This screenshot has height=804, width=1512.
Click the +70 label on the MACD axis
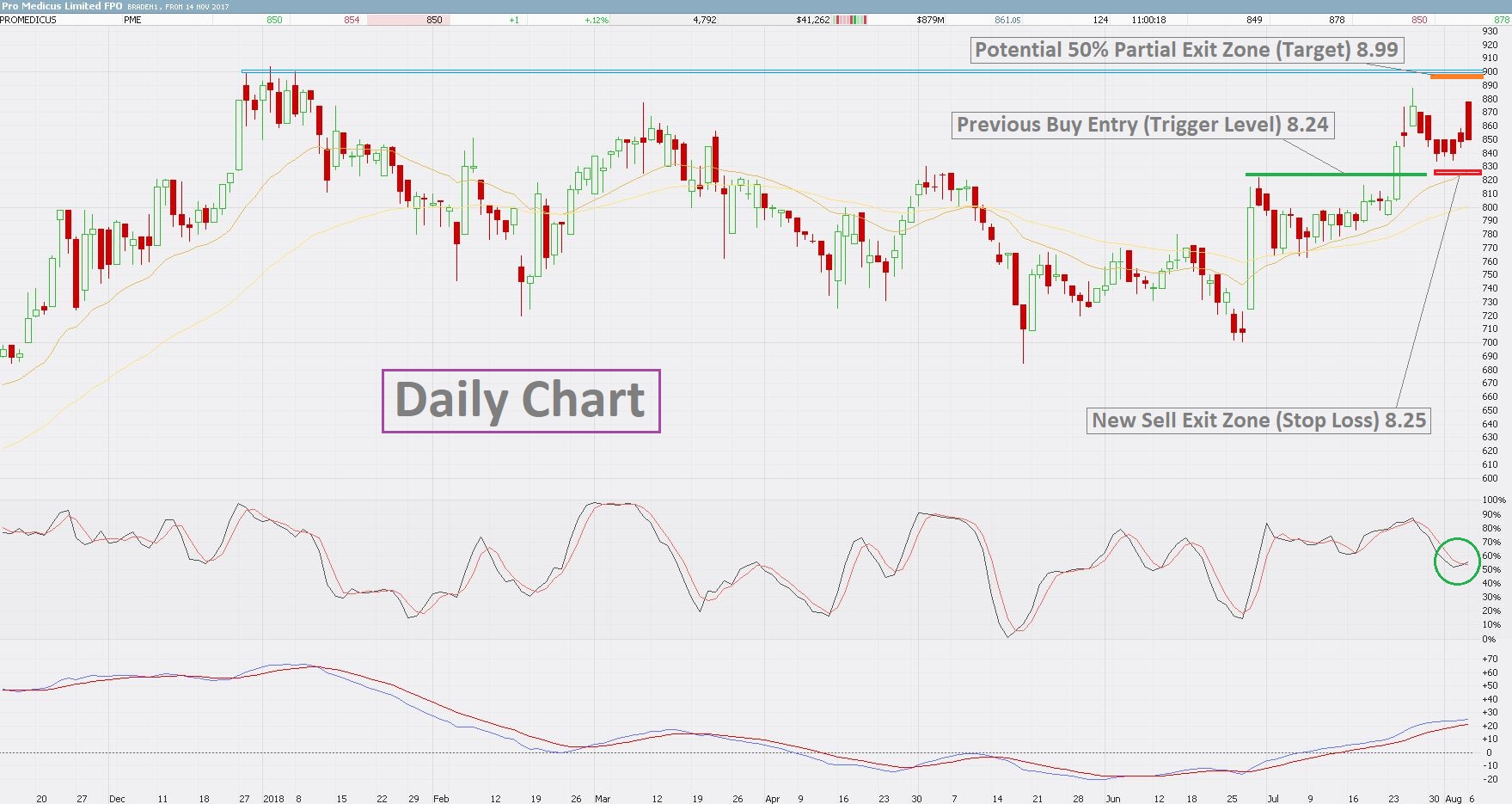1490,659
